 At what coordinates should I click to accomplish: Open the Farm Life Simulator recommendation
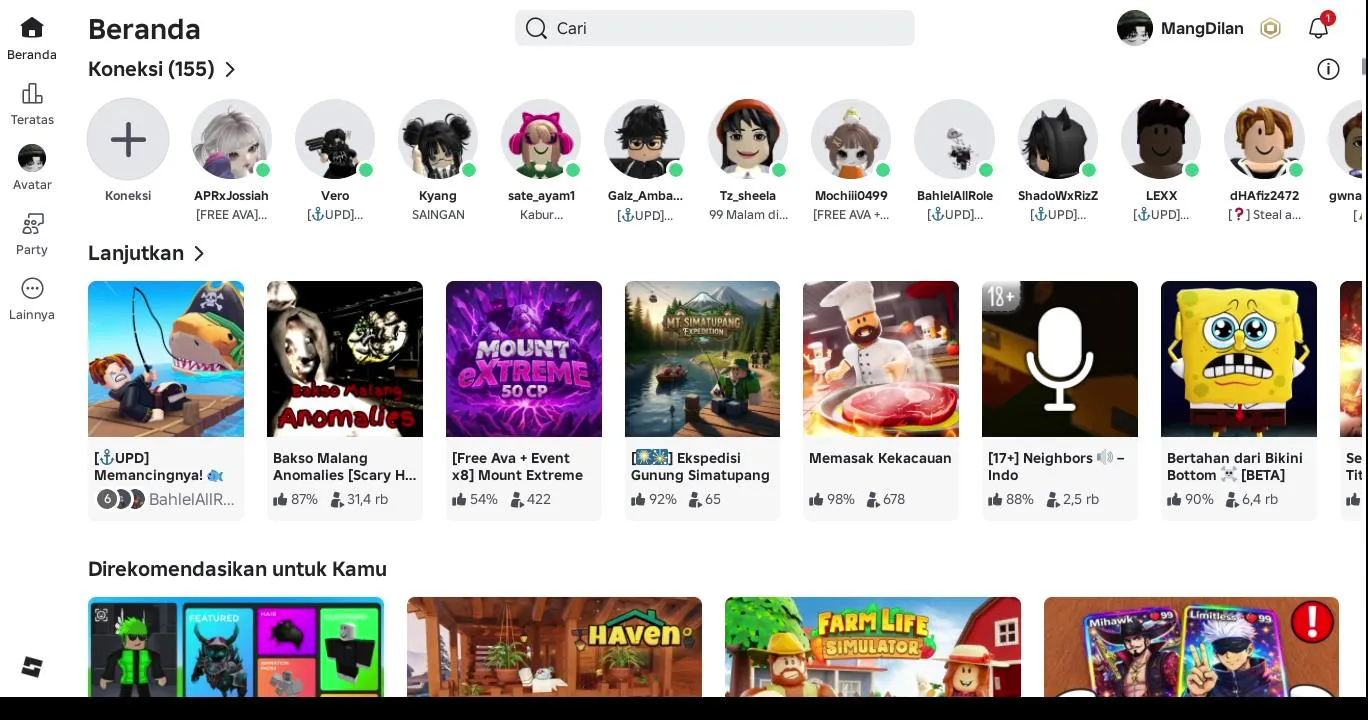(x=873, y=646)
